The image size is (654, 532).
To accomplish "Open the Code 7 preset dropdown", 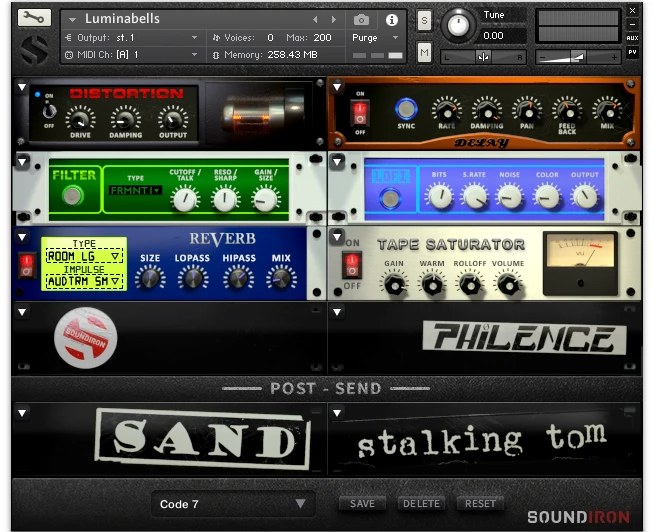I will [x=233, y=504].
